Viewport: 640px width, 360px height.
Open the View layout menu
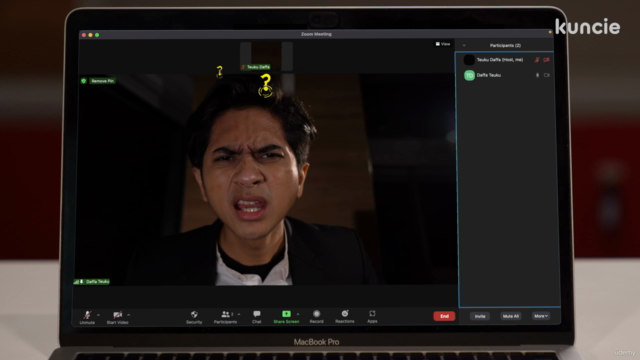[x=443, y=44]
